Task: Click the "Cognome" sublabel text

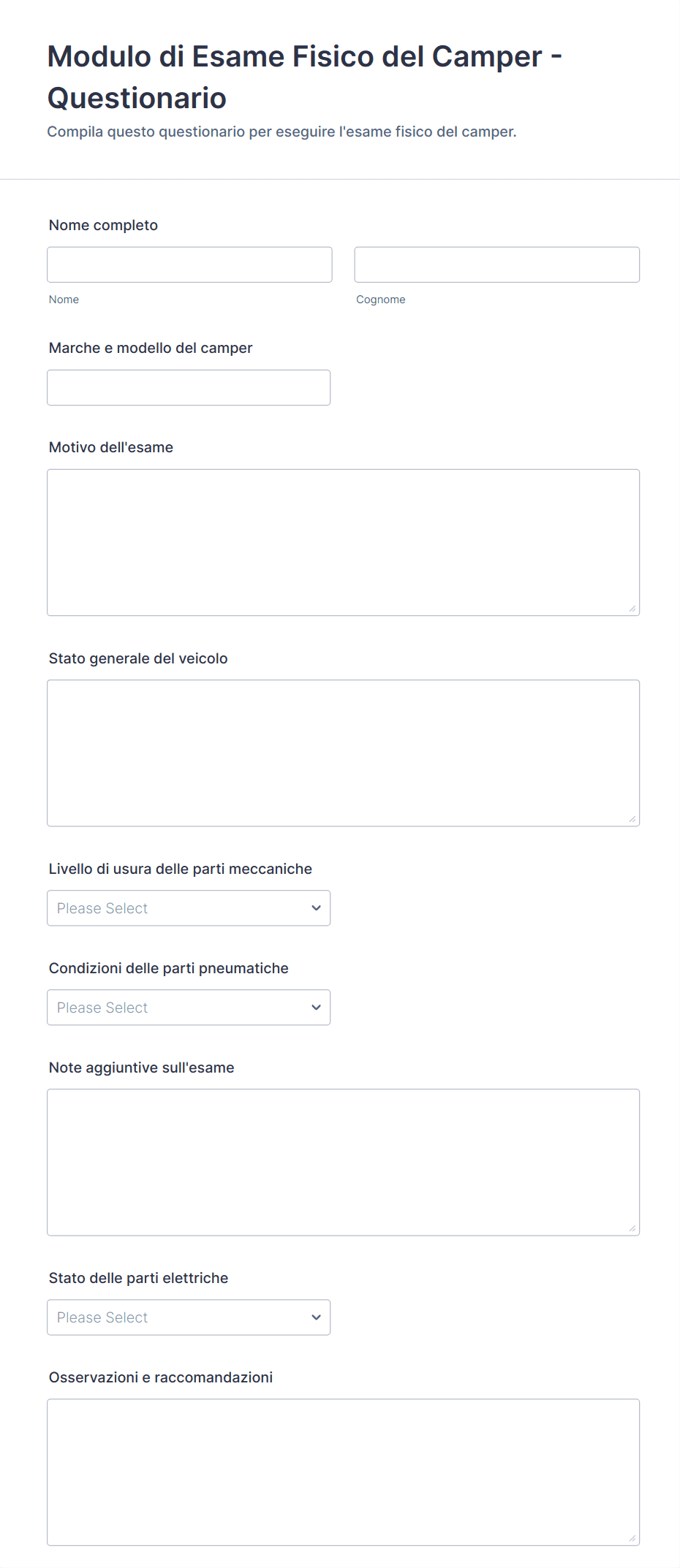Action: tap(380, 300)
